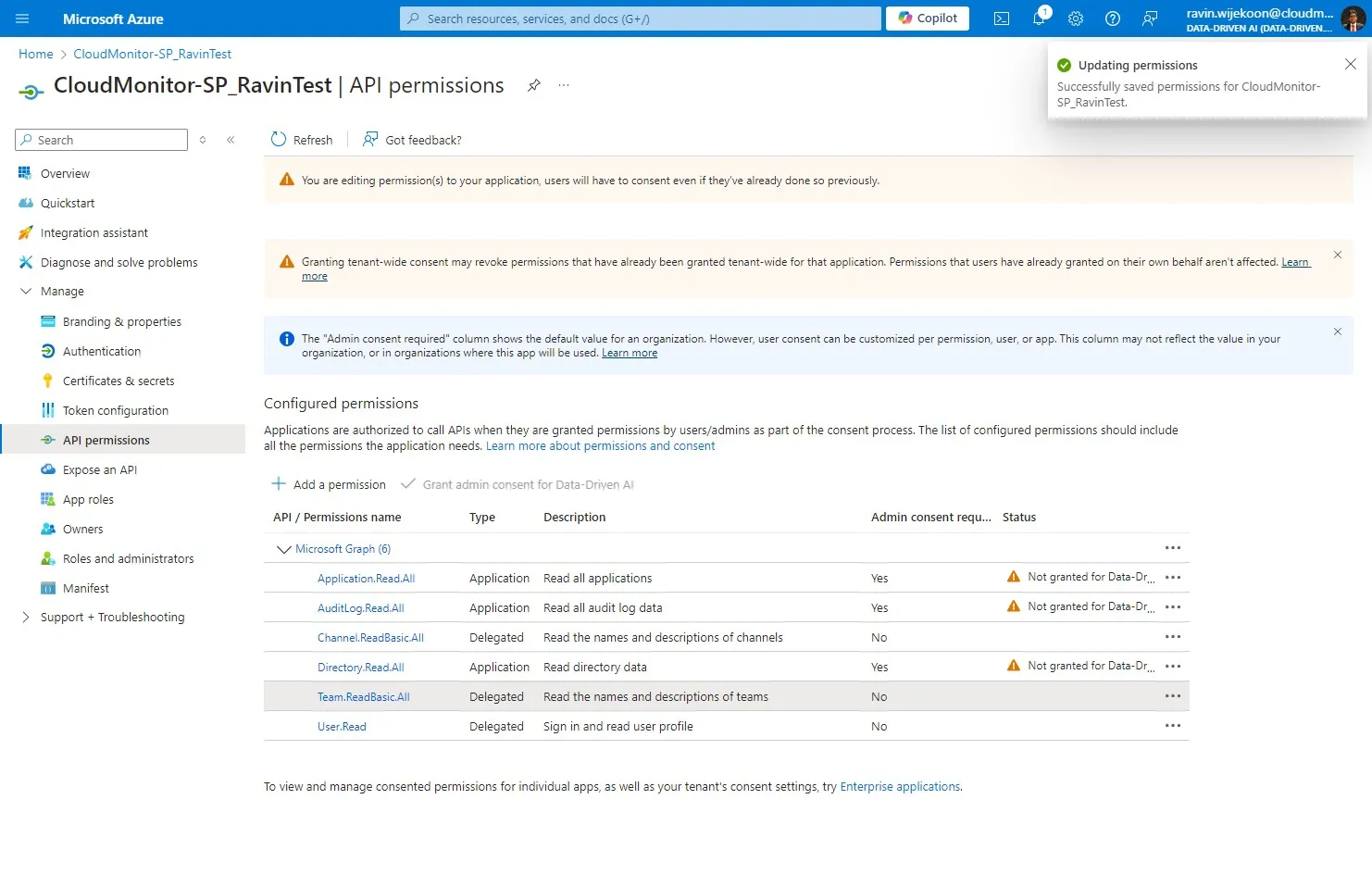Viewport: 1372px width, 887px height.
Task: Collapse the Manage section
Action: (x=26, y=291)
